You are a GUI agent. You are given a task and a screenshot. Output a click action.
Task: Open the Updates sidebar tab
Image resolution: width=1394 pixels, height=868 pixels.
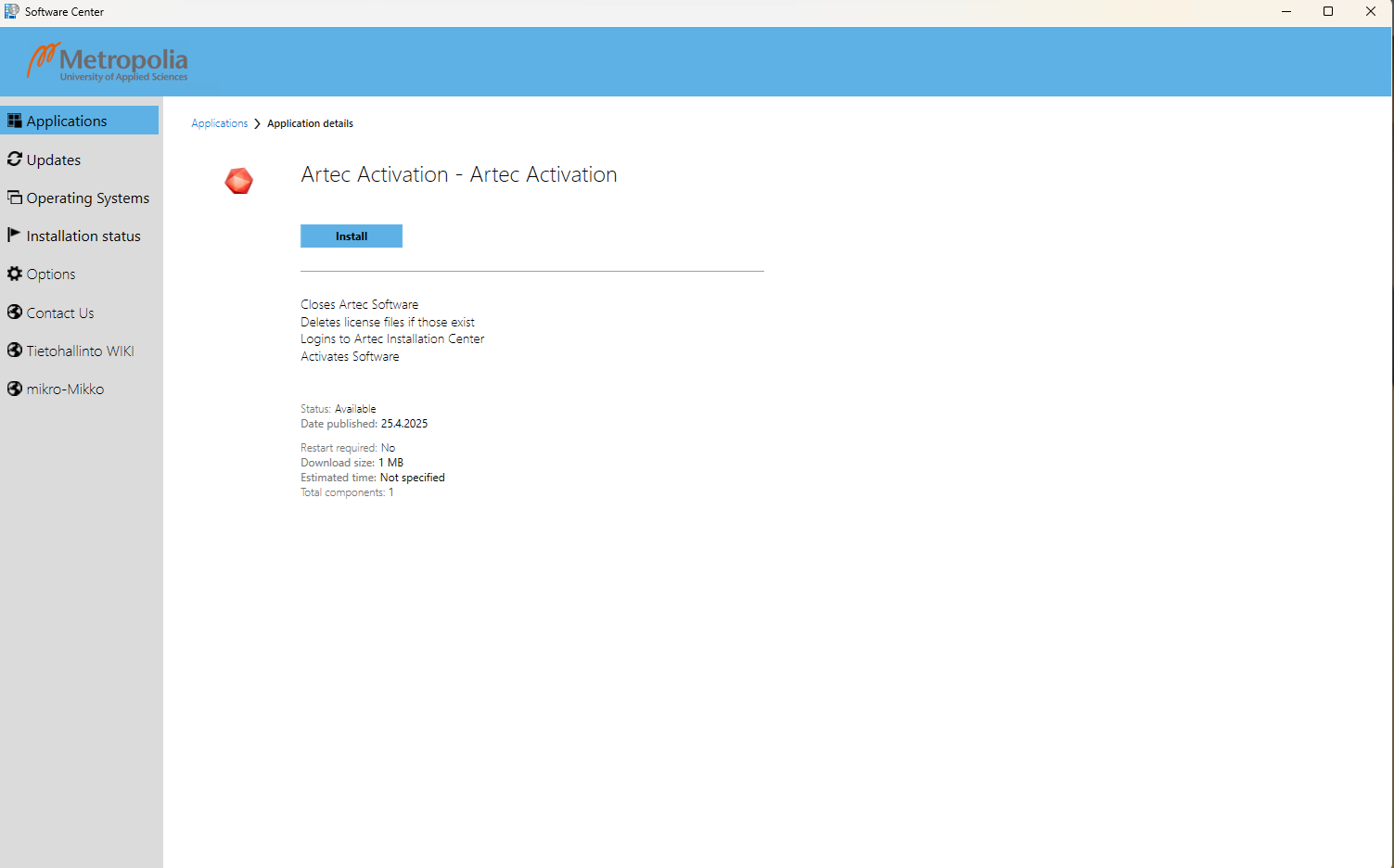(x=80, y=160)
